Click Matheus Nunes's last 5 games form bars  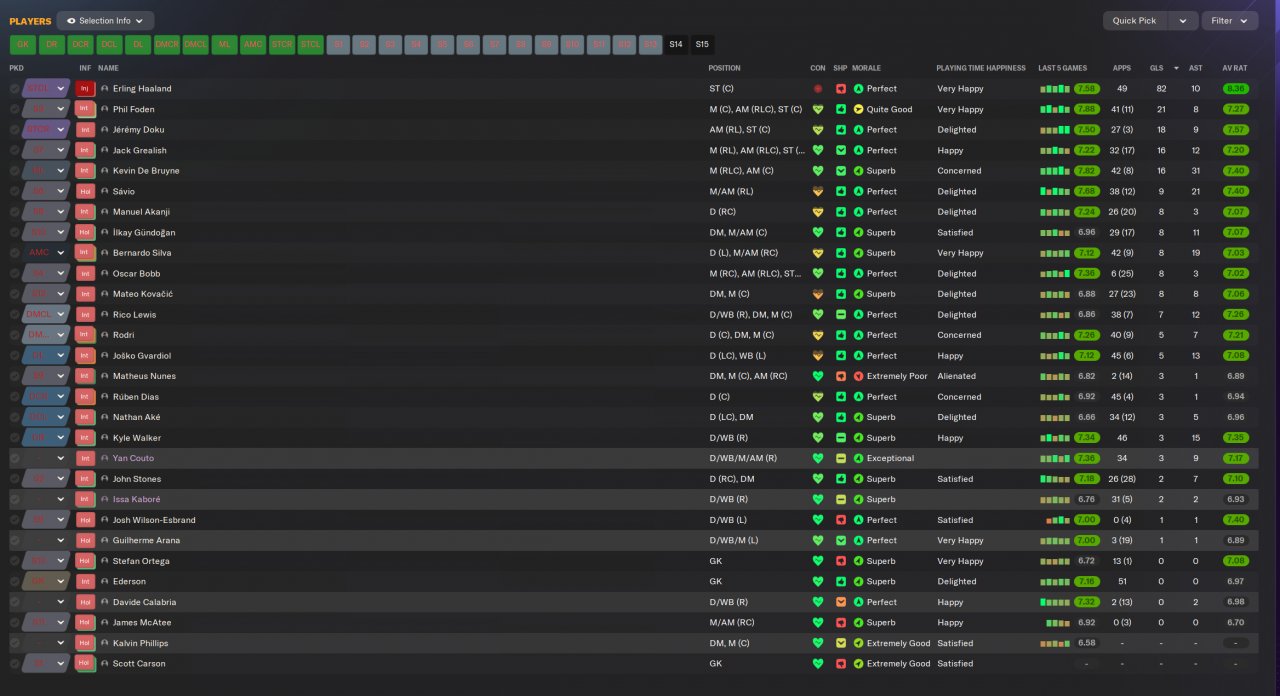1054,376
